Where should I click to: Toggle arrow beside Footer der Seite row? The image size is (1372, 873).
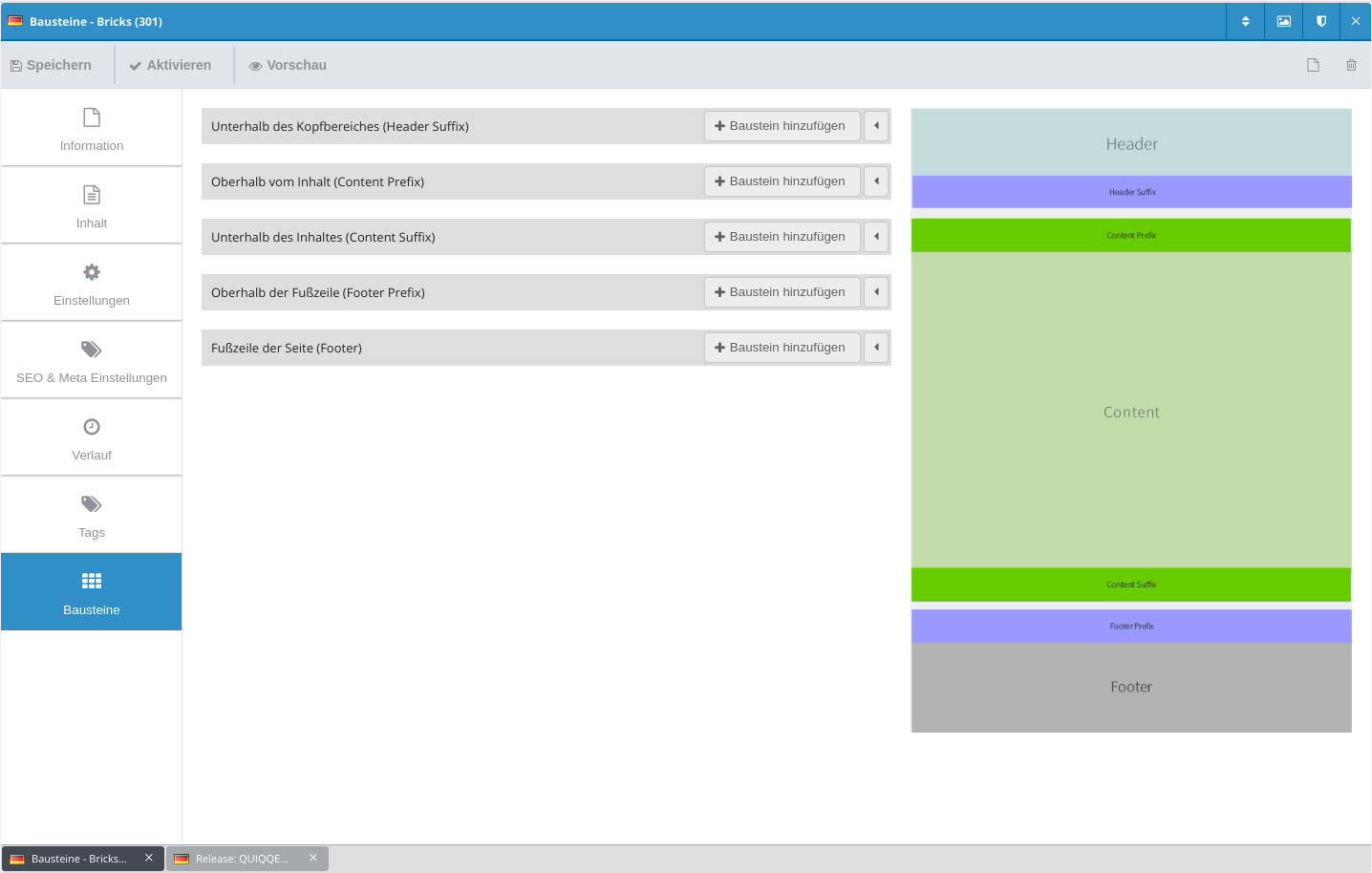pos(876,348)
